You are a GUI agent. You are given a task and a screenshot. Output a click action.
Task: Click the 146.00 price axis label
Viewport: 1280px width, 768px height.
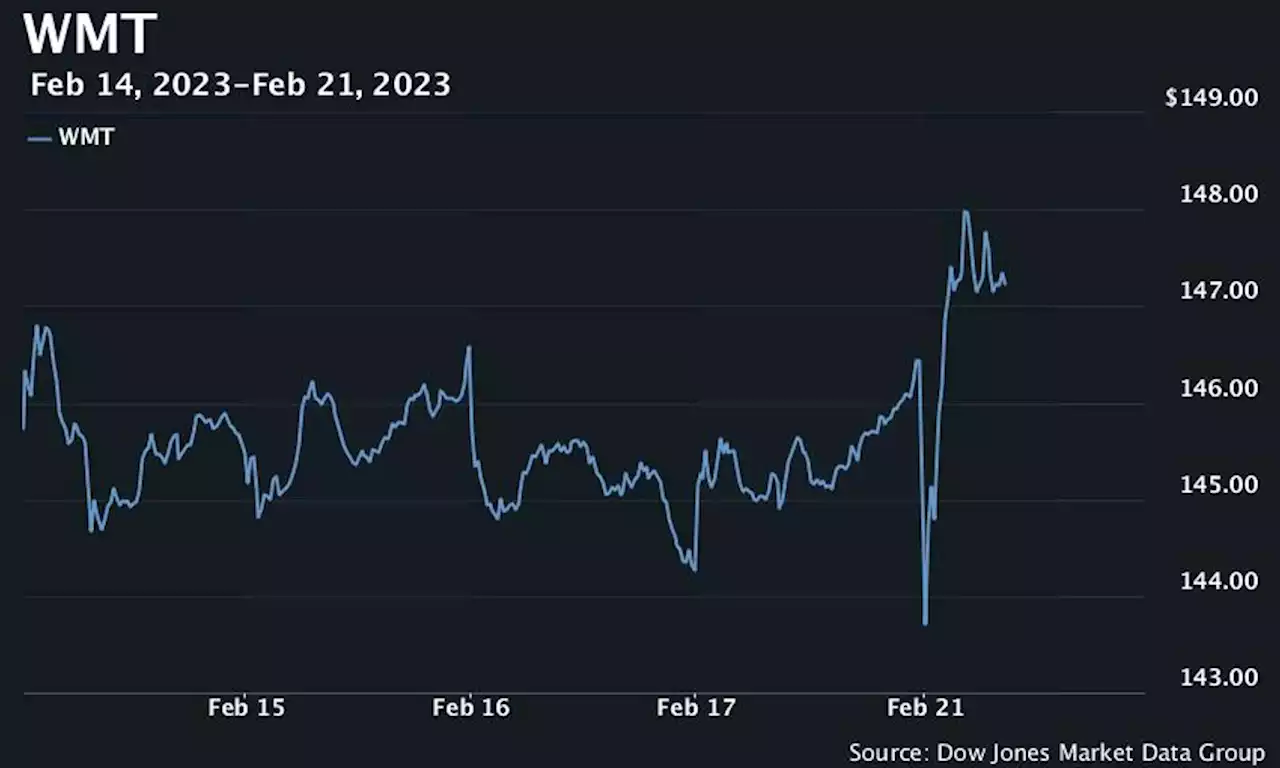tap(1219, 387)
